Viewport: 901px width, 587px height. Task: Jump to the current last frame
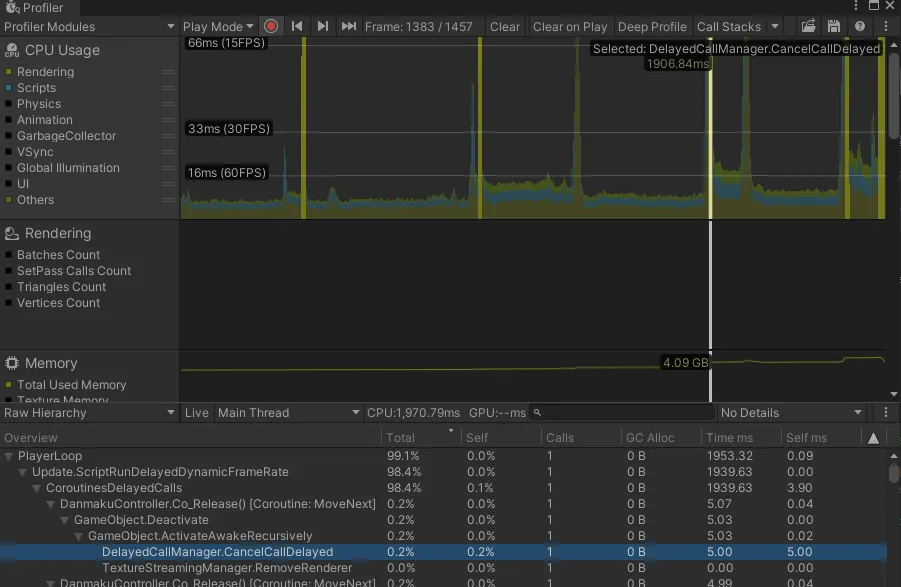pyautogui.click(x=348, y=27)
